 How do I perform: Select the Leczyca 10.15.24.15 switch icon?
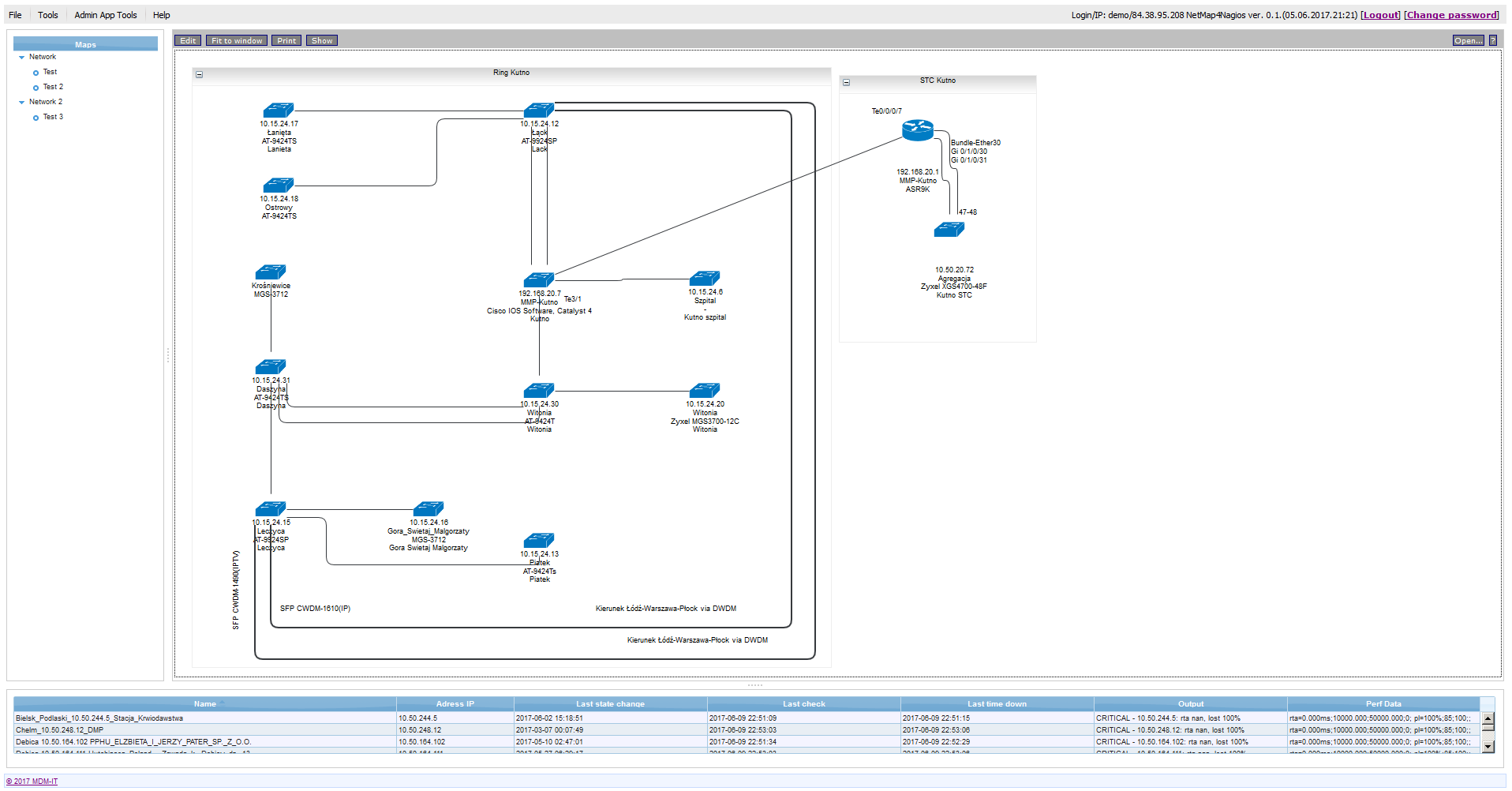click(x=271, y=509)
